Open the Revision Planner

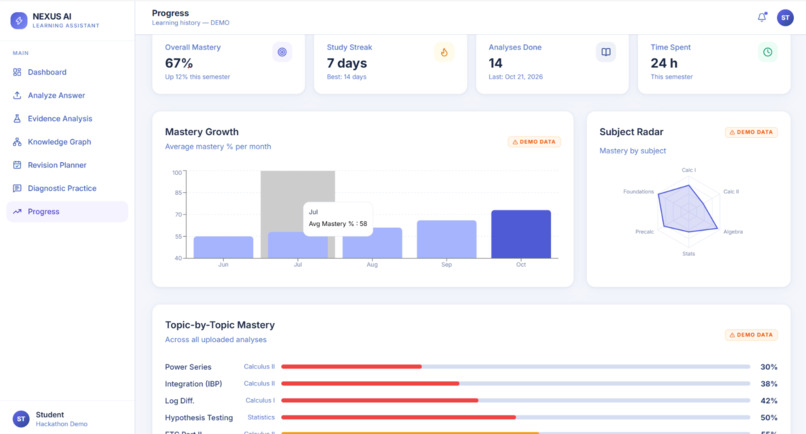pyautogui.click(x=67, y=165)
